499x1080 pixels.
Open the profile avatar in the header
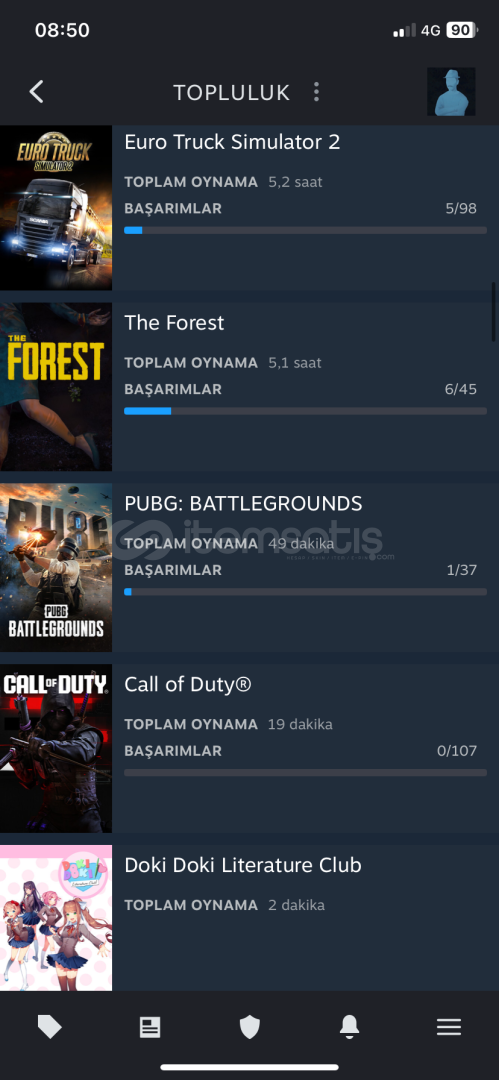pos(451,92)
